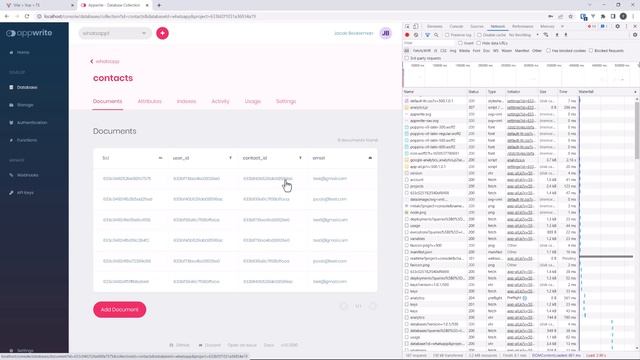Enable Preserve log checkbox
This screenshot has width=640, height=360.
point(447,35)
